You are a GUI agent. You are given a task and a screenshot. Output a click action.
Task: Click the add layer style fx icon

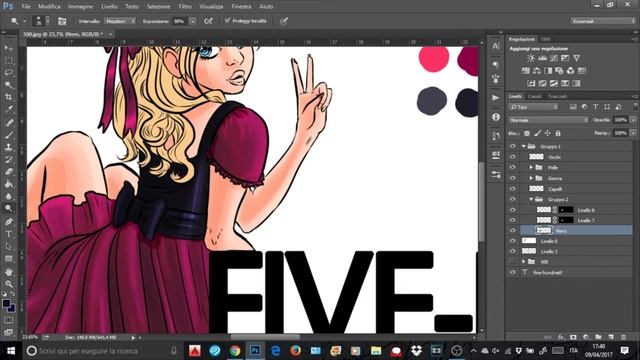coord(561,337)
